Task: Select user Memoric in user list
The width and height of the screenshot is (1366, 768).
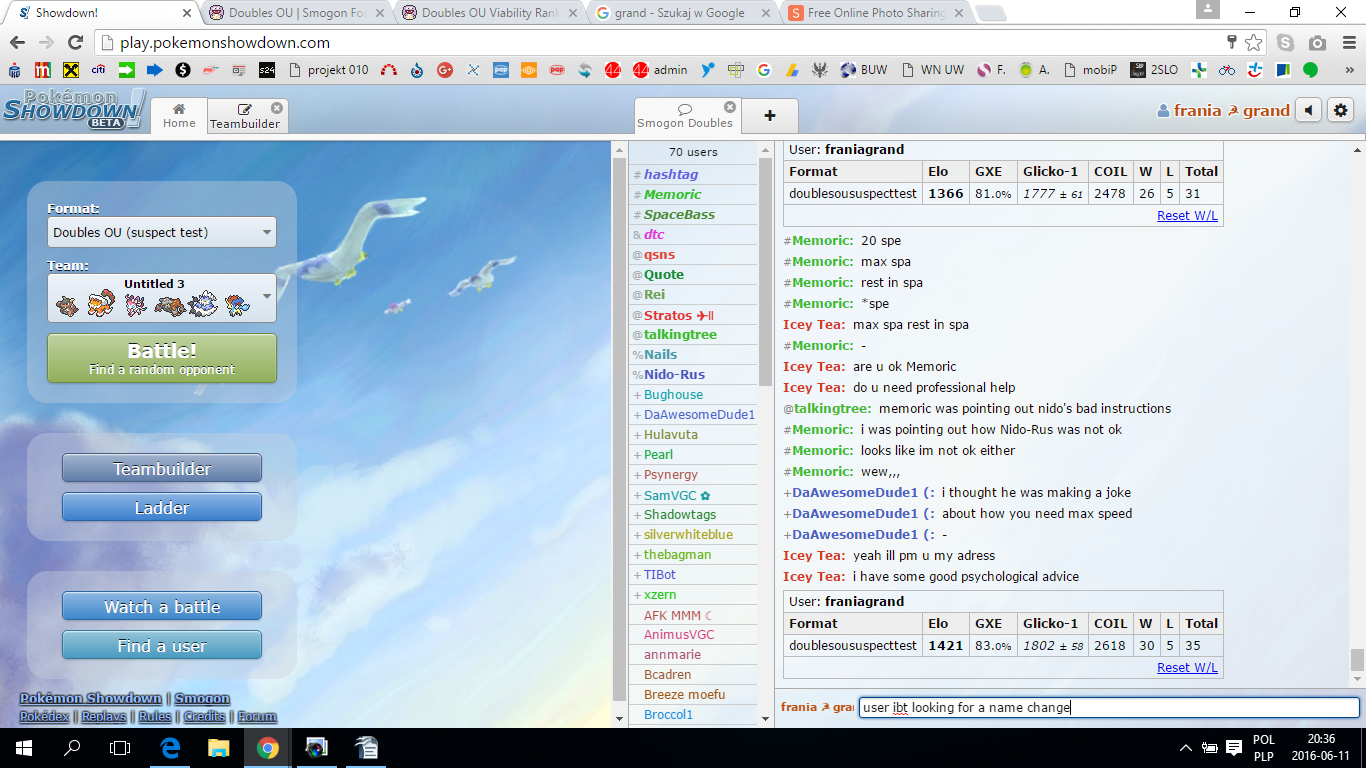Action: click(672, 195)
